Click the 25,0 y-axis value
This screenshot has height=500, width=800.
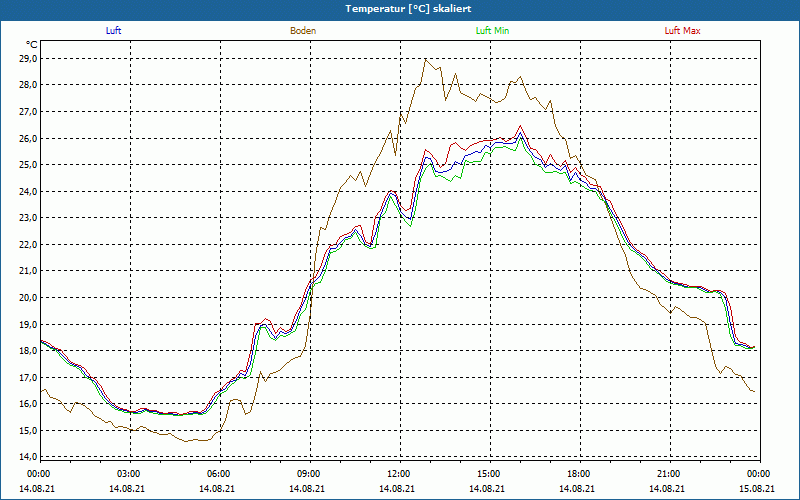click(x=29, y=164)
